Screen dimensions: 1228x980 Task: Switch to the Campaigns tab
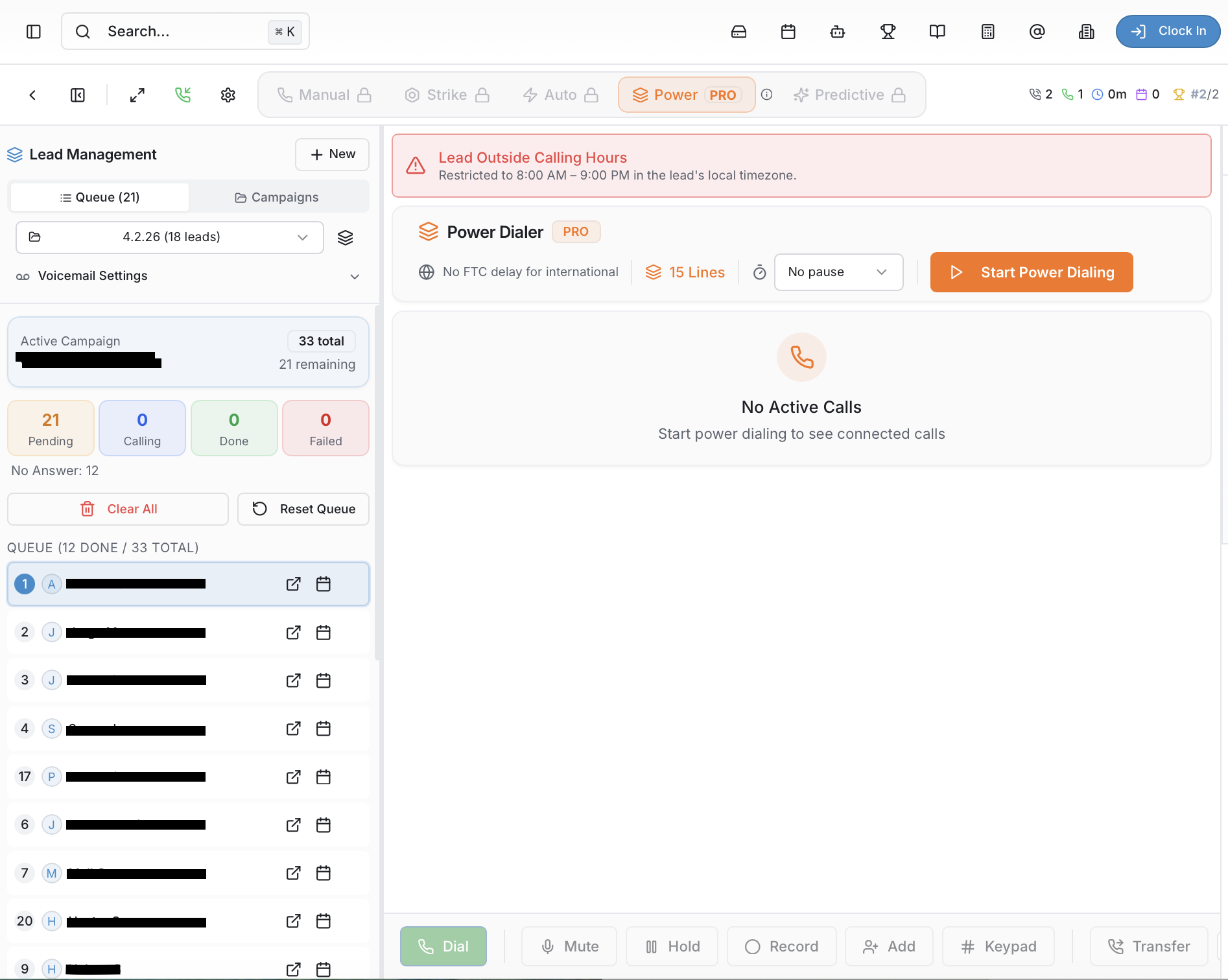[277, 196]
